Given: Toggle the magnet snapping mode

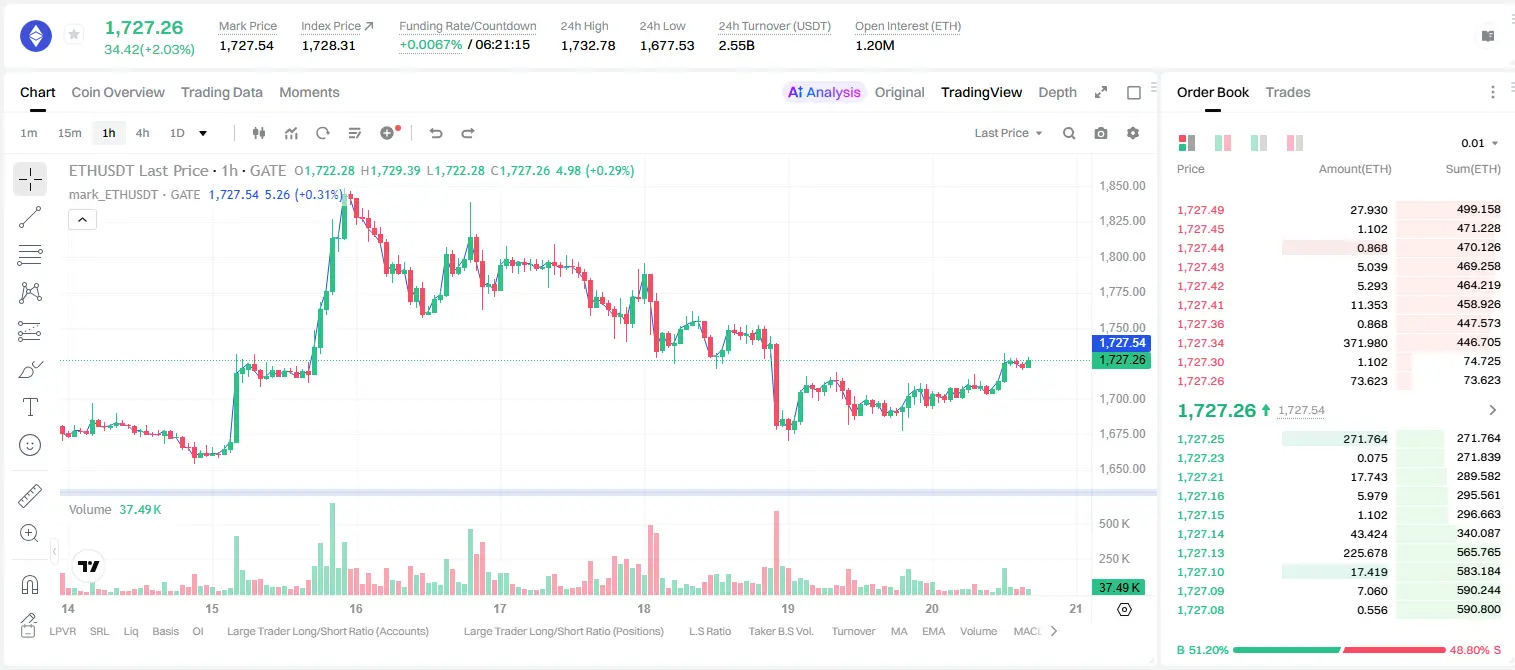Looking at the screenshot, I should click(30, 584).
